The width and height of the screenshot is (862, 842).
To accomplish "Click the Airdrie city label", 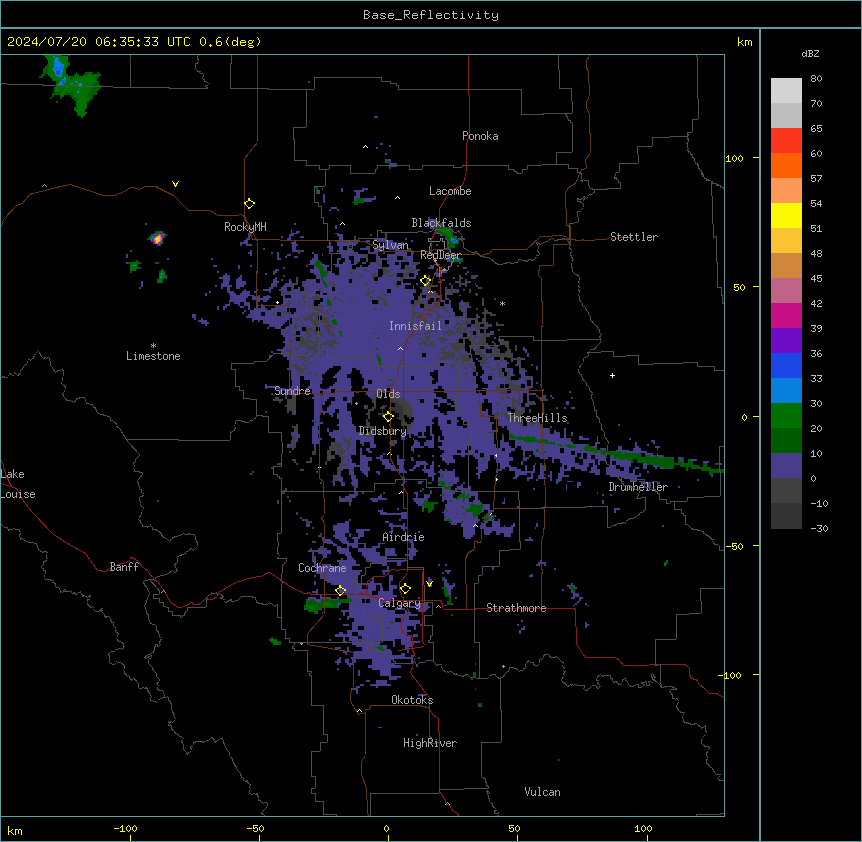I will [403, 537].
